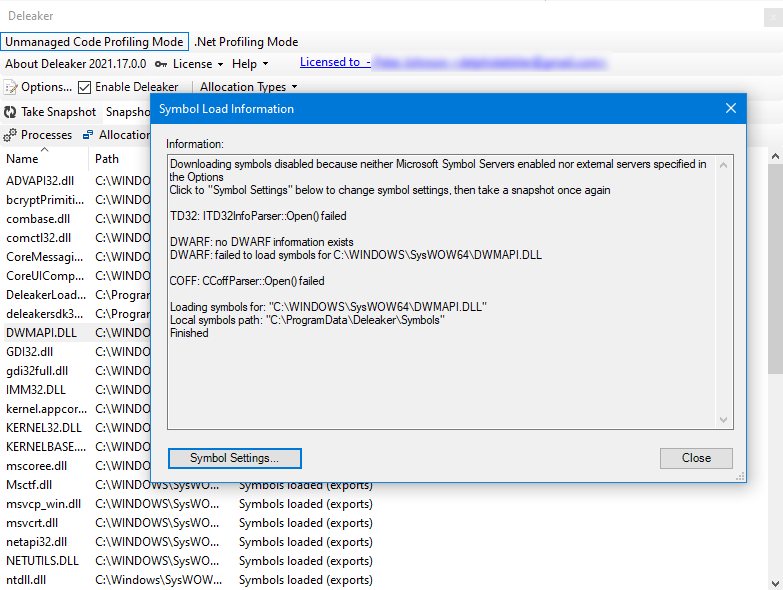Open the Processes tab
Viewport: 783px width, 590px height.
pyautogui.click(x=38, y=135)
